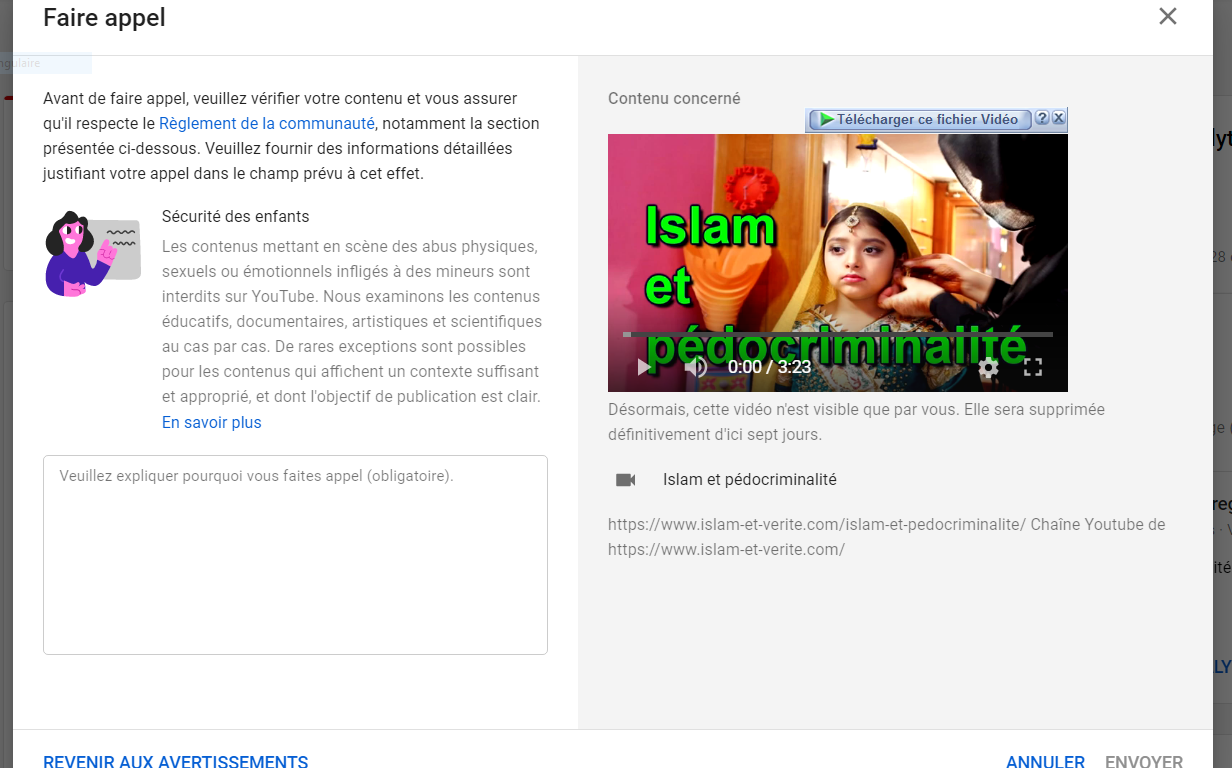
Task: Mute the video with speaker icon
Action: click(x=696, y=367)
